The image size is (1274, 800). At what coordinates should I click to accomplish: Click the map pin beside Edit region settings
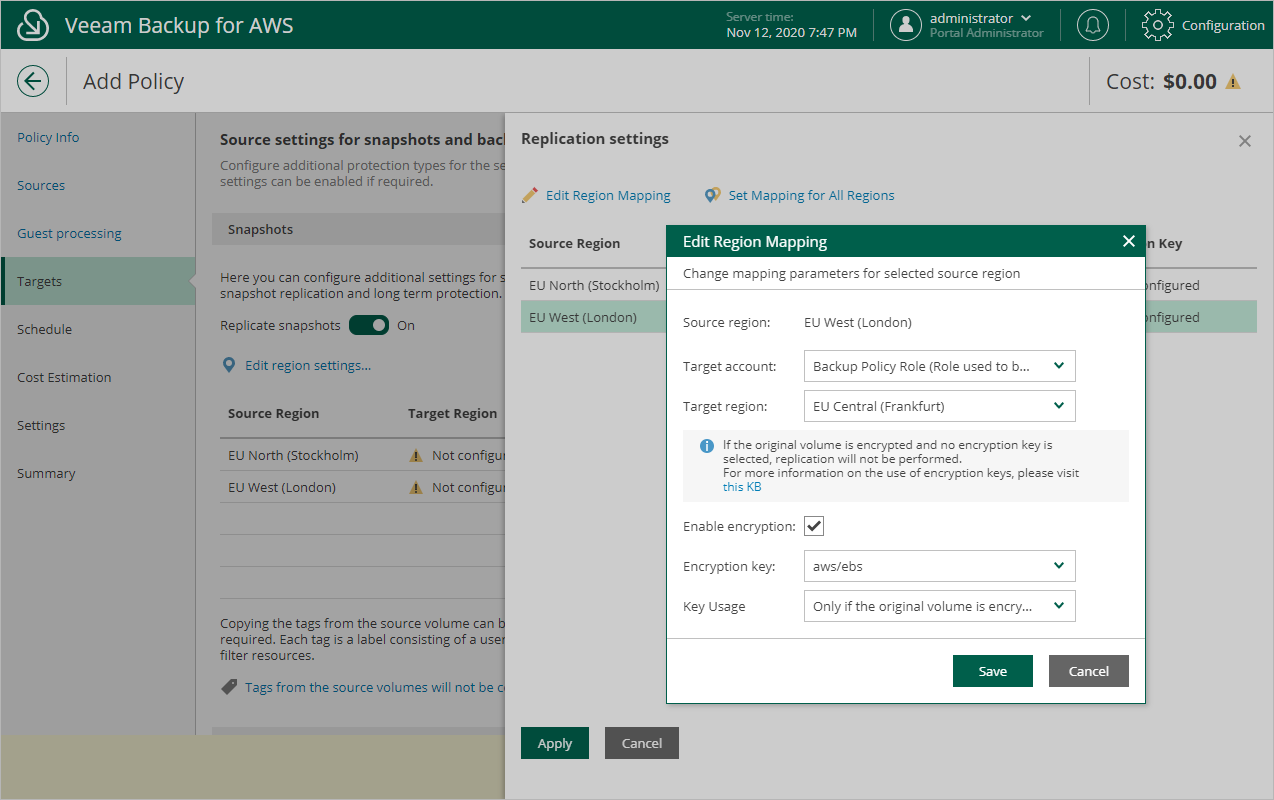pyautogui.click(x=229, y=365)
